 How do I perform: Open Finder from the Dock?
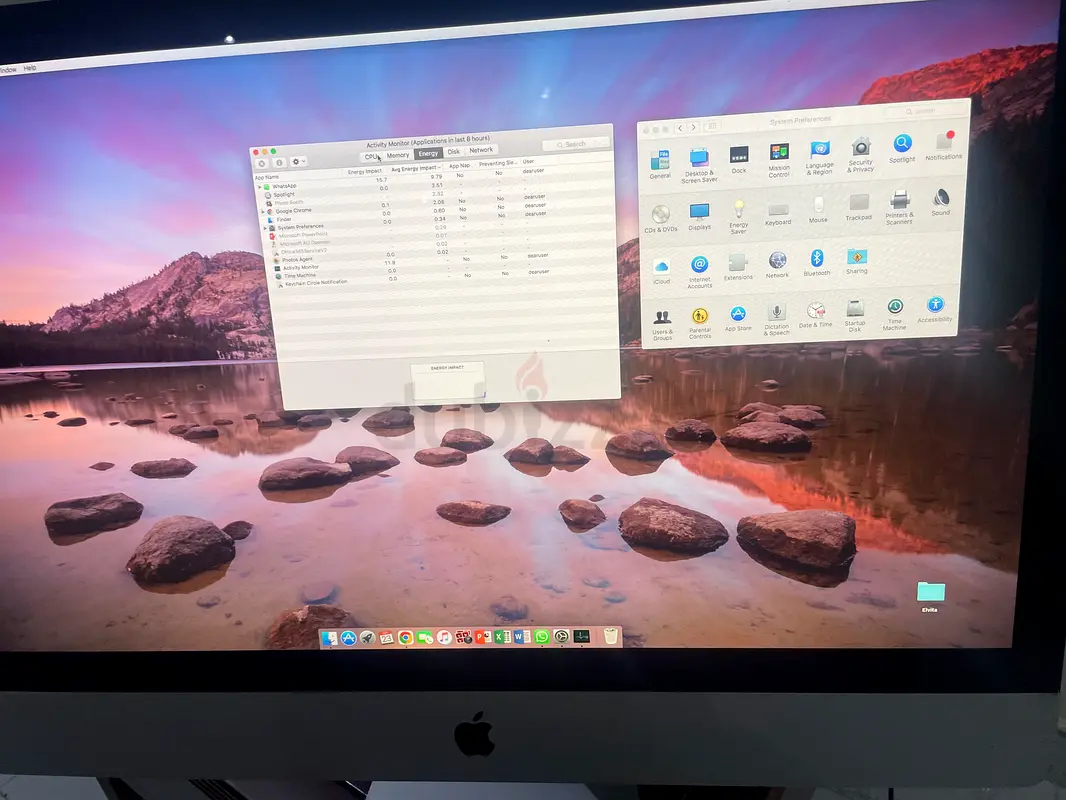pos(329,638)
